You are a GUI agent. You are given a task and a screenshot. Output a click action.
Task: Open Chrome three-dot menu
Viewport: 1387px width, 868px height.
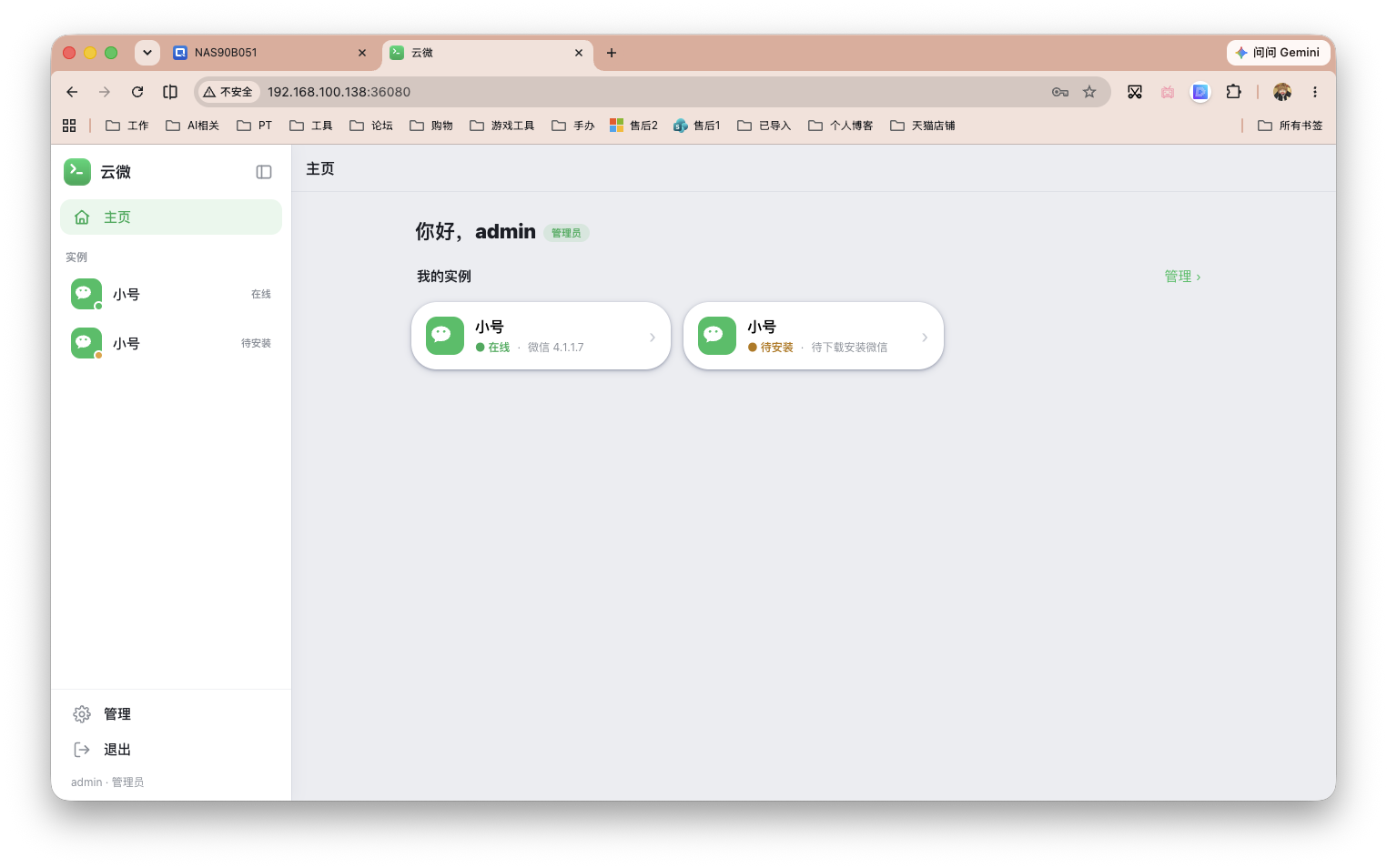tap(1315, 92)
